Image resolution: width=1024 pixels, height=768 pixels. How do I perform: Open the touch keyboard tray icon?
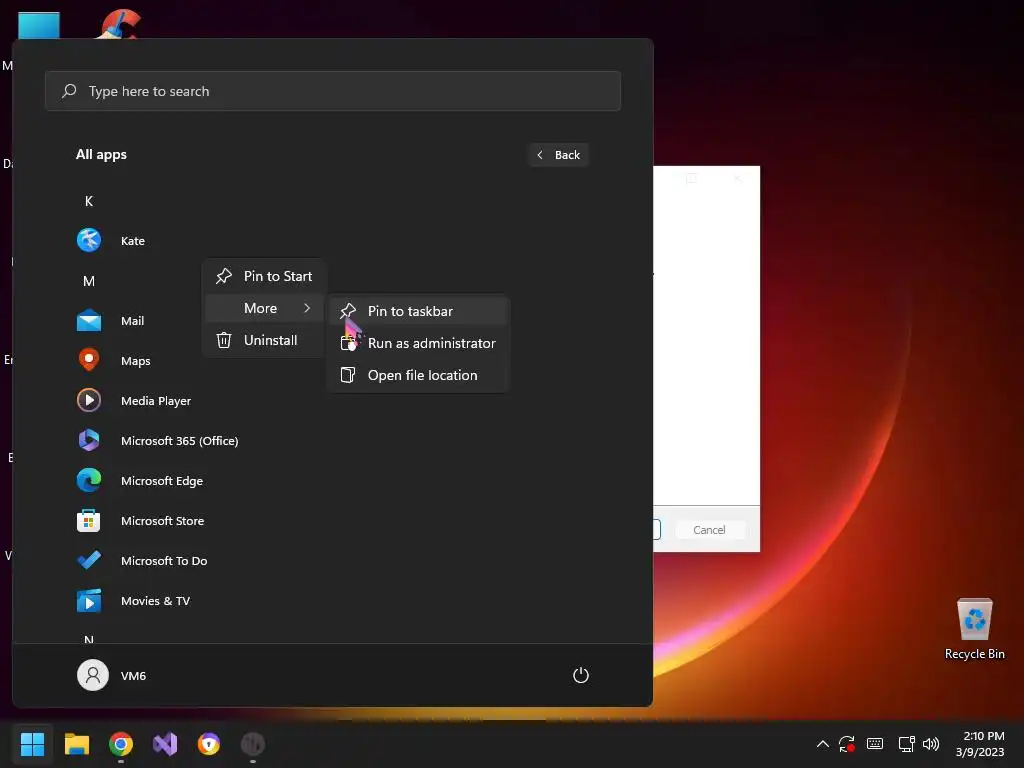coord(875,744)
